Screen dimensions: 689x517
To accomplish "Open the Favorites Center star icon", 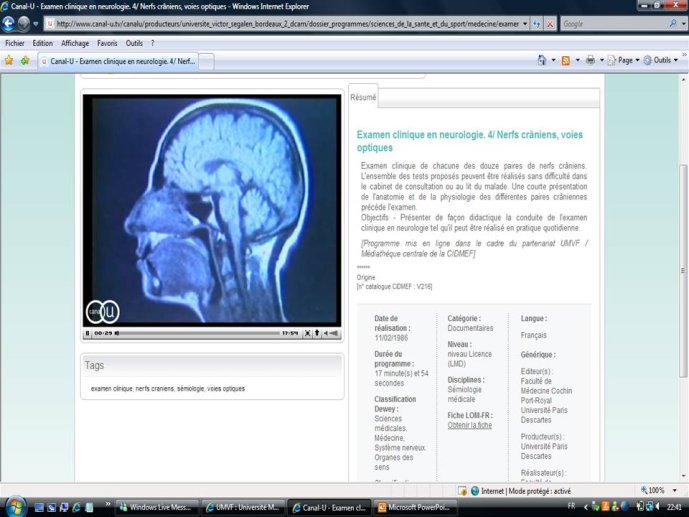I will 9,61.
